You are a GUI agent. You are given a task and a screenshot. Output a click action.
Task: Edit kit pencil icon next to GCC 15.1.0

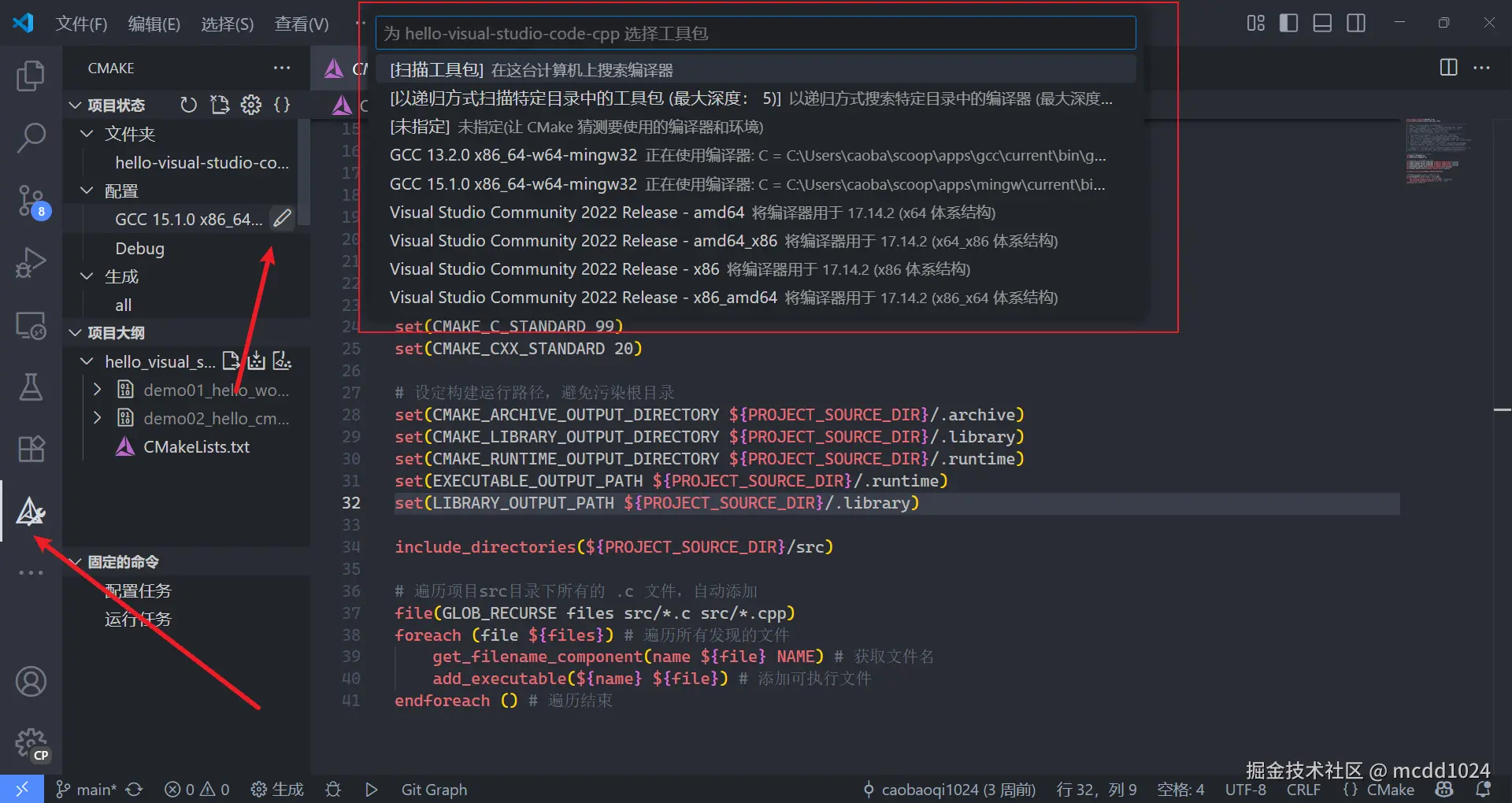(x=282, y=218)
